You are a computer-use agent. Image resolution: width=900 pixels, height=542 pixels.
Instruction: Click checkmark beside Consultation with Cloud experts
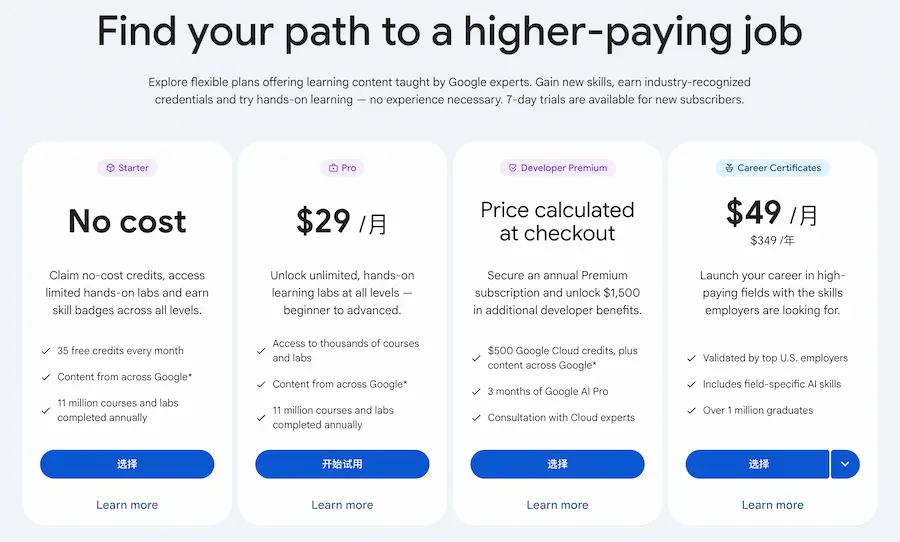tap(477, 418)
